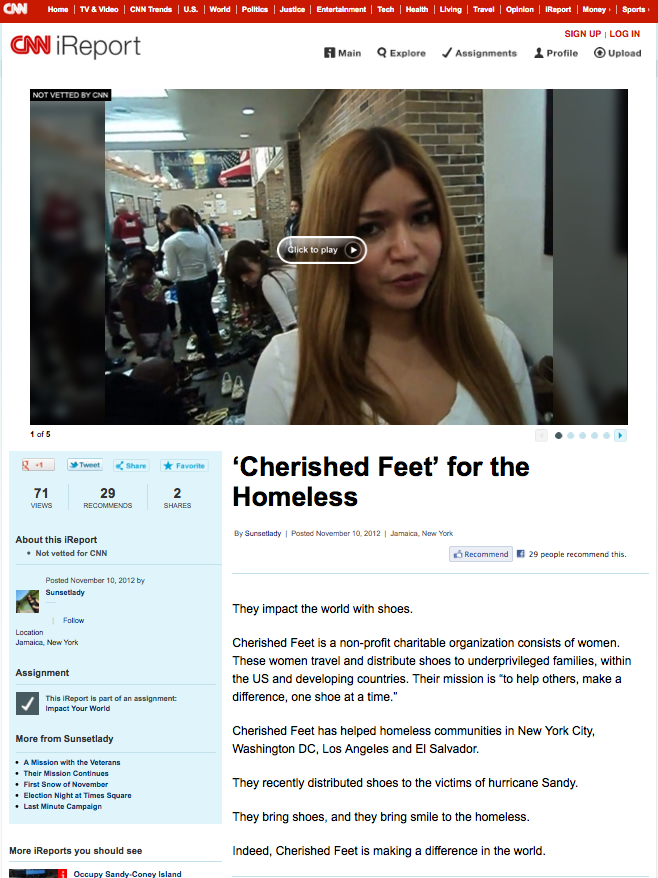Click the Google +1 button
This screenshot has width=658, height=878.
pos(38,465)
